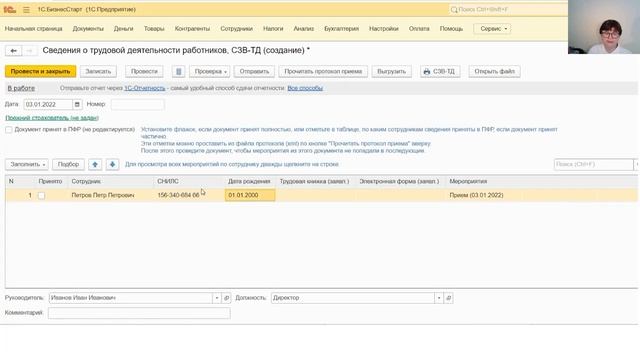The height and width of the screenshot is (360, 640).
Task: Click the Отправить button
Action: 254,71
